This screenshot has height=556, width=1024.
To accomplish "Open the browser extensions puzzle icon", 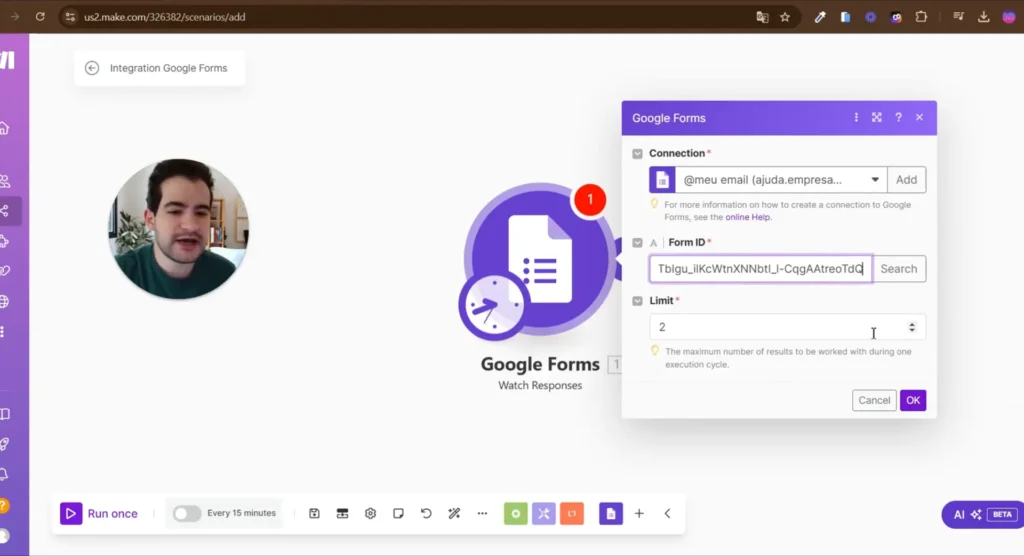I will pyautogui.click(x=921, y=16).
